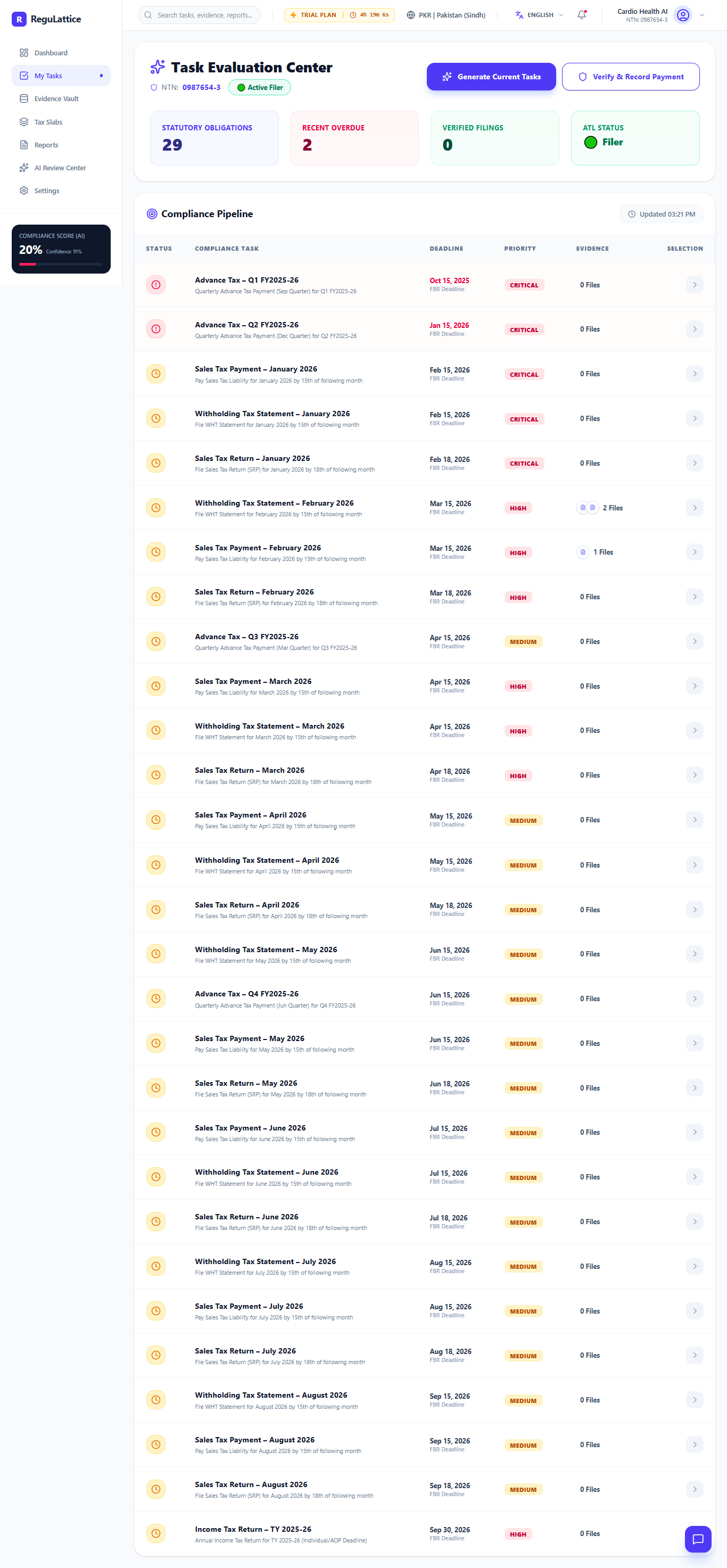Open the notifications bell
Viewport: 727px width, 1568px height.
tap(582, 15)
